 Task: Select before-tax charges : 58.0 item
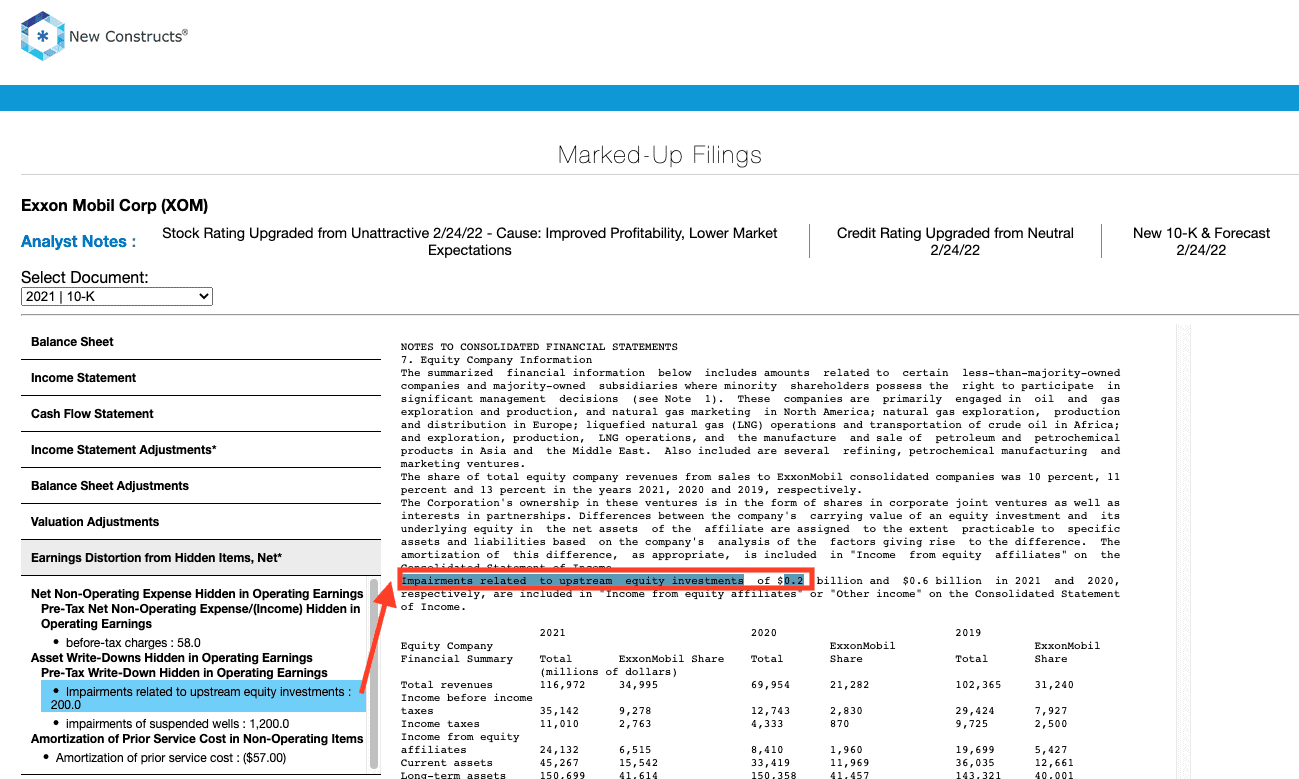(133, 643)
